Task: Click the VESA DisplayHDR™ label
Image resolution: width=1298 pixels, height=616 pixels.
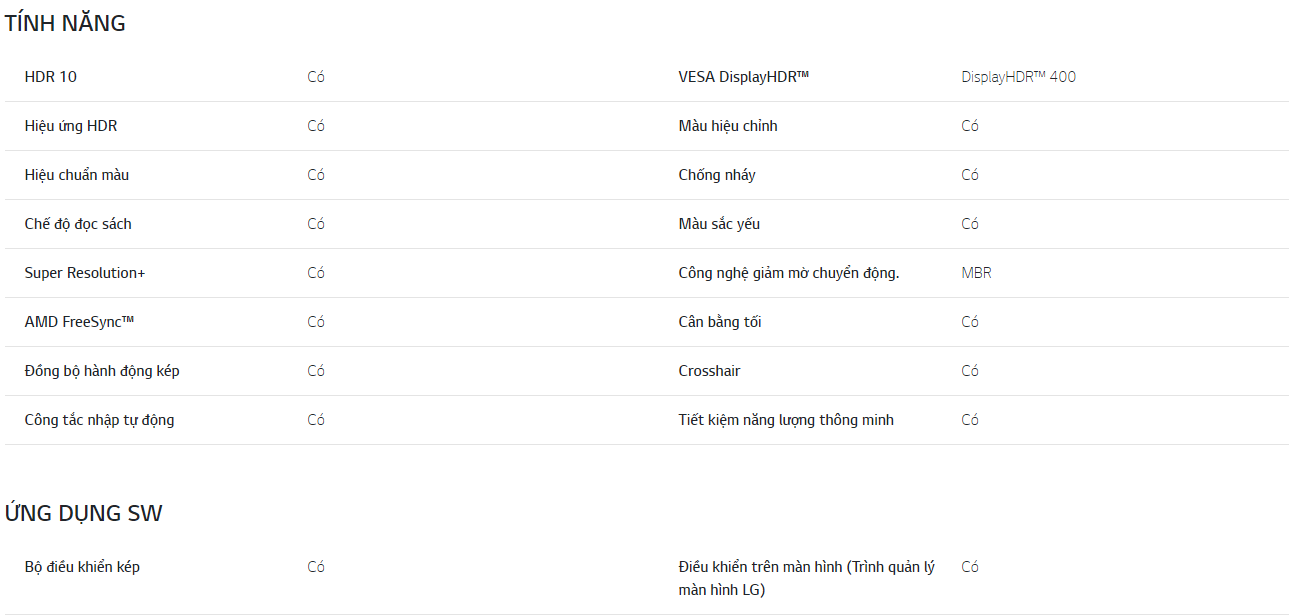Action: [x=743, y=77]
